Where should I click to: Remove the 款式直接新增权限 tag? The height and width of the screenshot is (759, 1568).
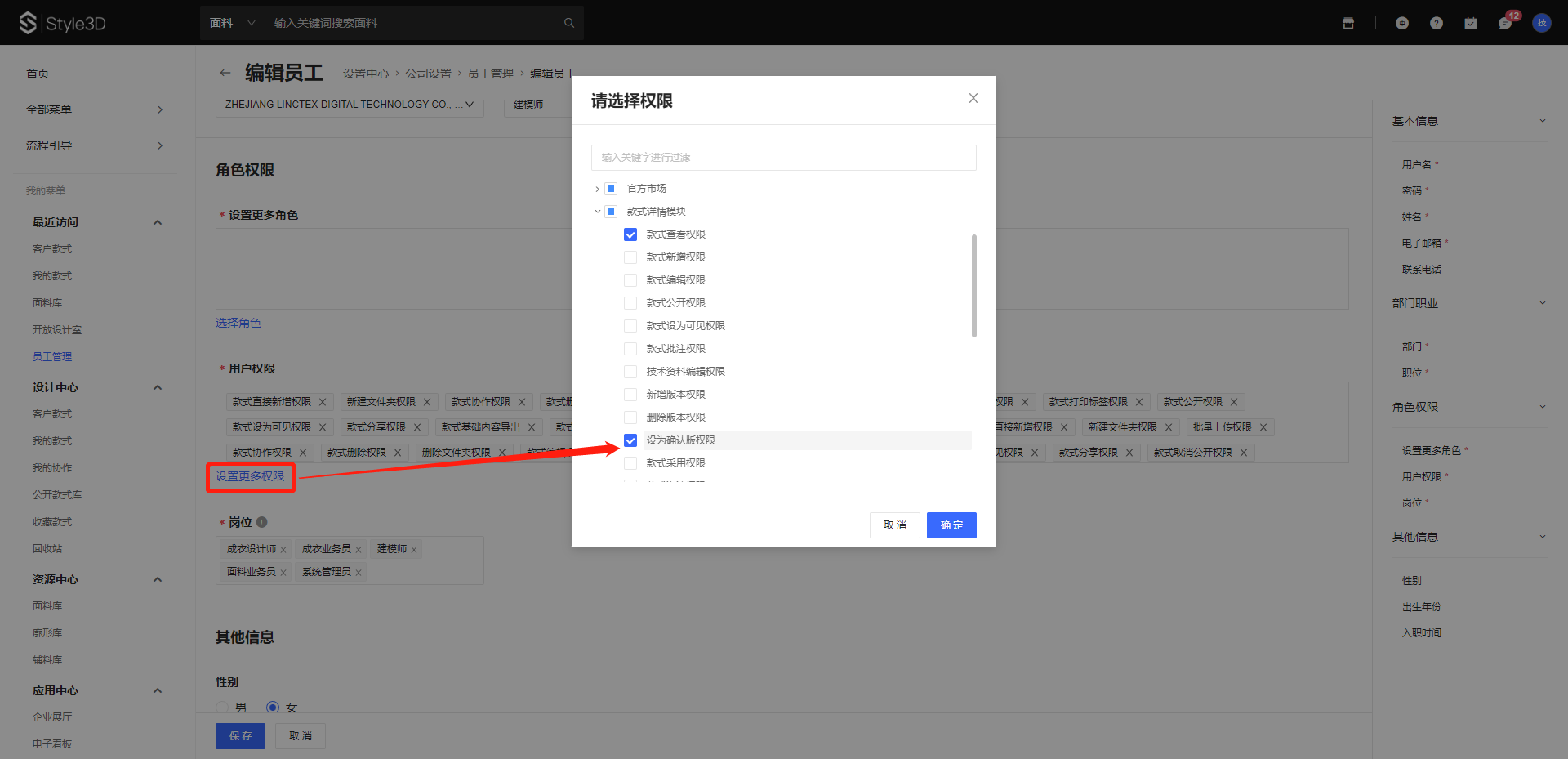[x=323, y=402]
